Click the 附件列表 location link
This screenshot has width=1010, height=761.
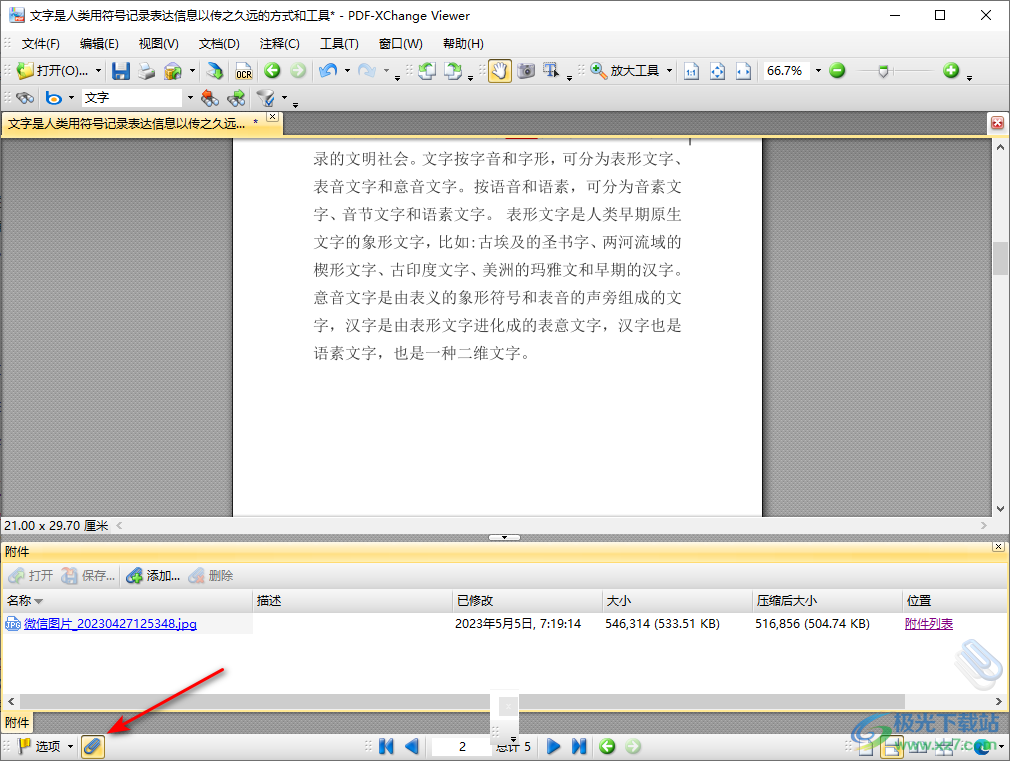(x=928, y=624)
